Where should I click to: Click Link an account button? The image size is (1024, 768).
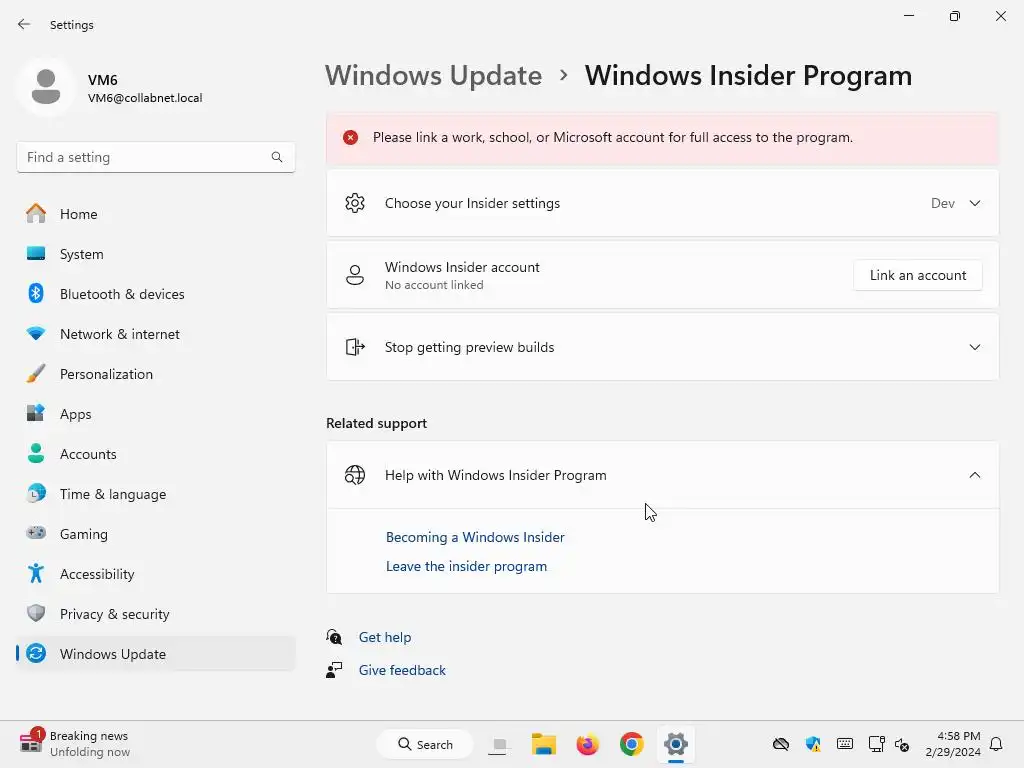[x=918, y=275]
